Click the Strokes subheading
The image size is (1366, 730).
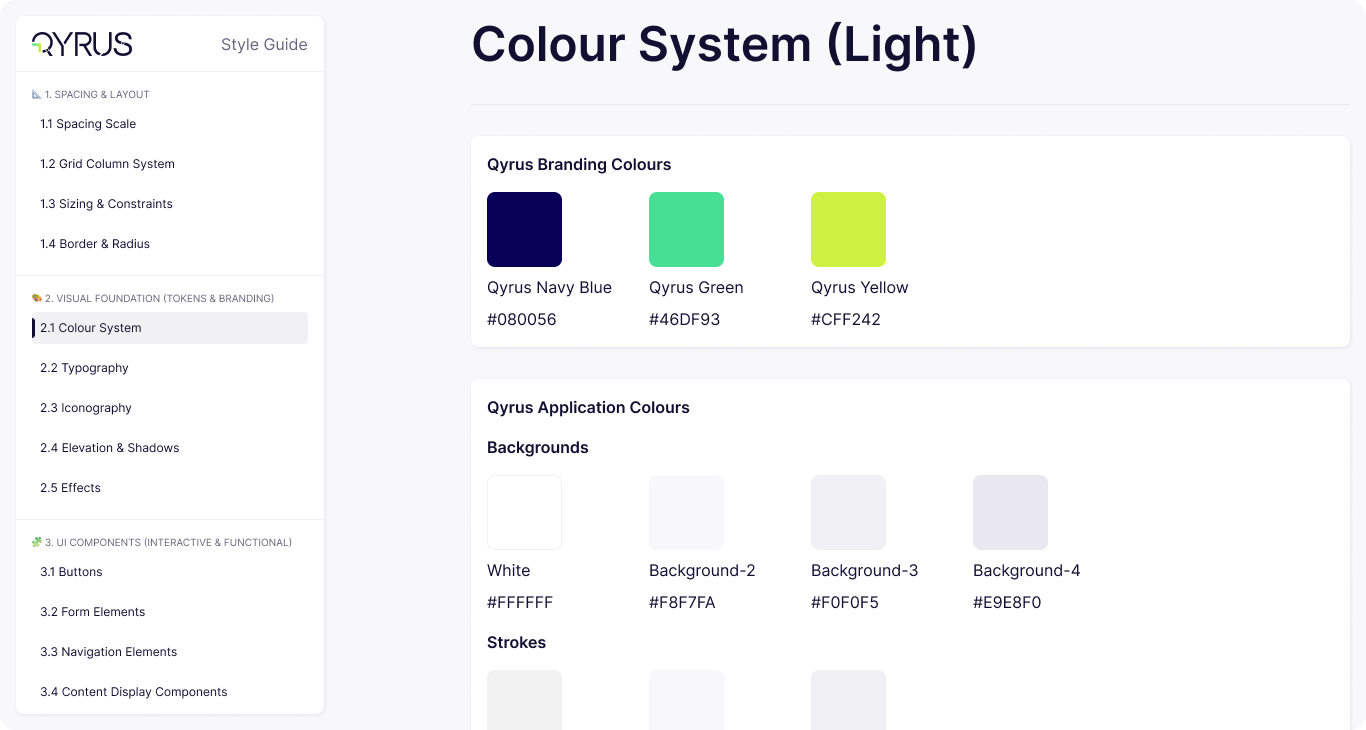[517, 643]
